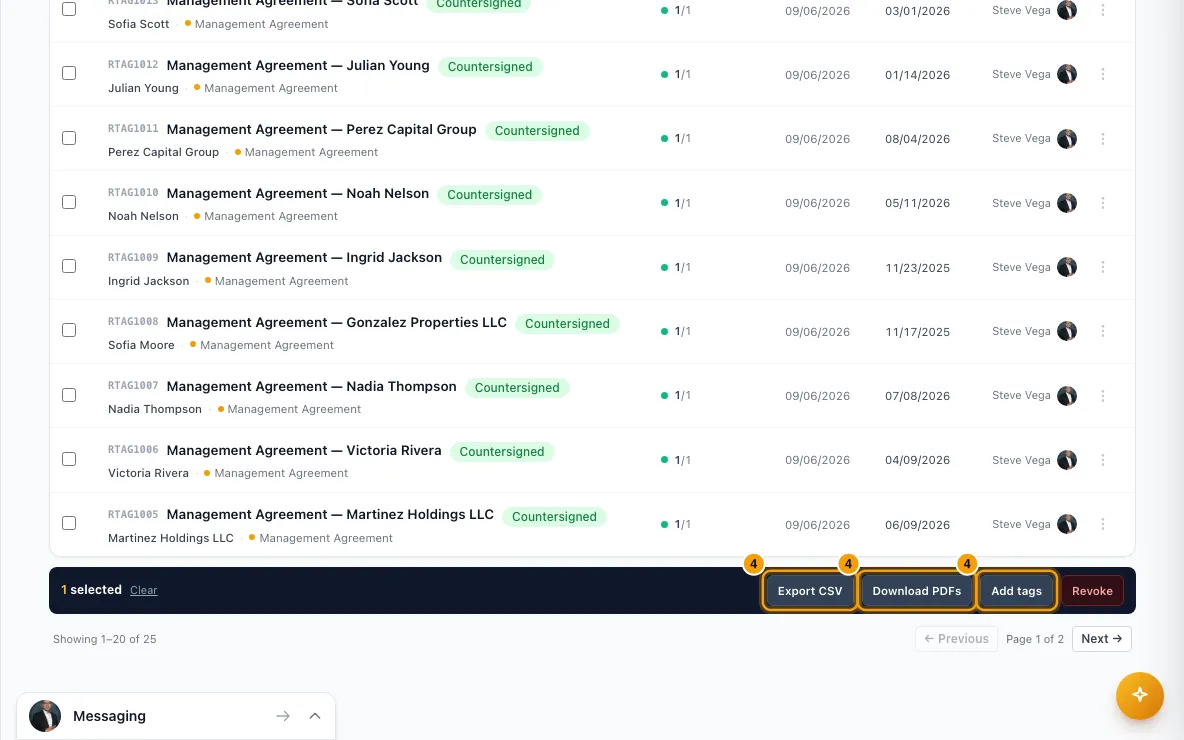Clear the current selection
Image resolution: width=1184 pixels, height=740 pixels.
[x=143, y=590]
